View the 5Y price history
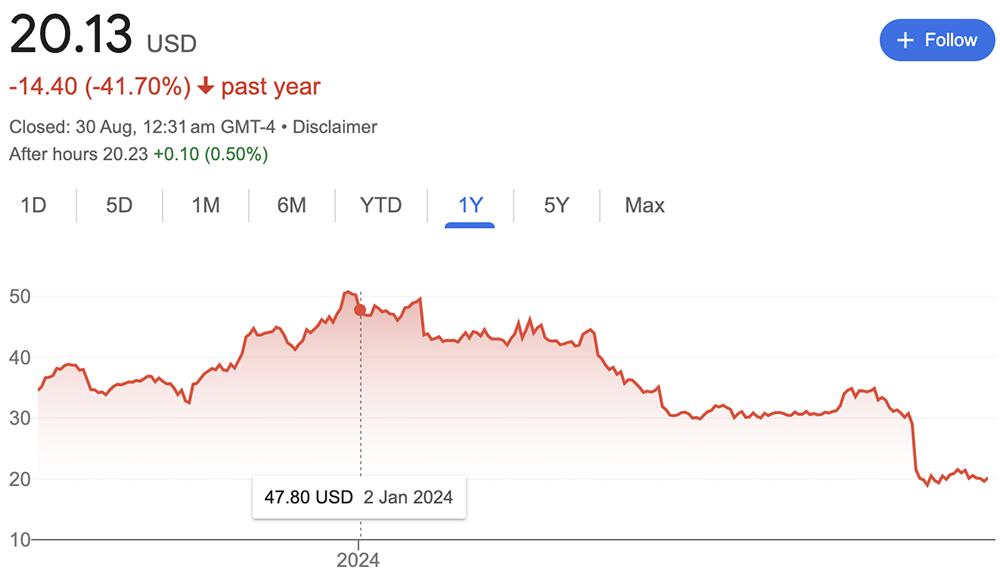Screen dimensions: 1000x576 pos(556,205)
